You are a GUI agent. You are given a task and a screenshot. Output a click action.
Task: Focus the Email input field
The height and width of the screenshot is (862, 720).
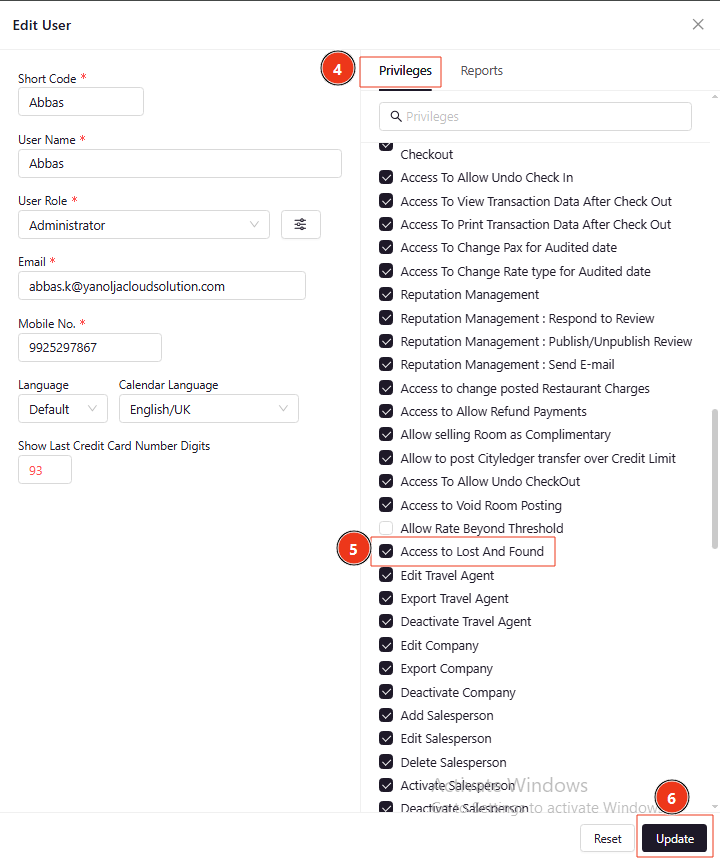[162, 286]
